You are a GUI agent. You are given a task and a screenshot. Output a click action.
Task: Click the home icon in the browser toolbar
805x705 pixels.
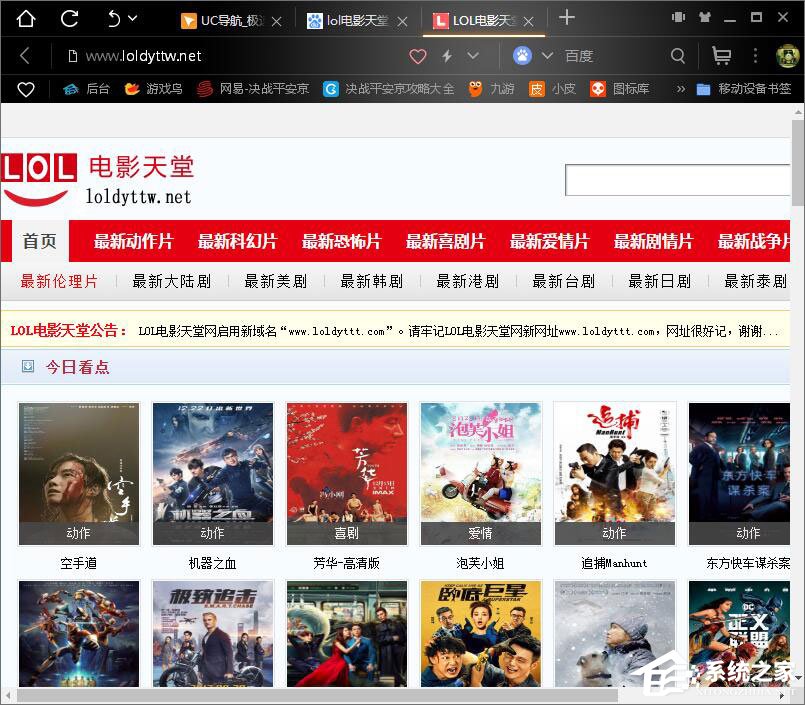(x=25, y=17)
